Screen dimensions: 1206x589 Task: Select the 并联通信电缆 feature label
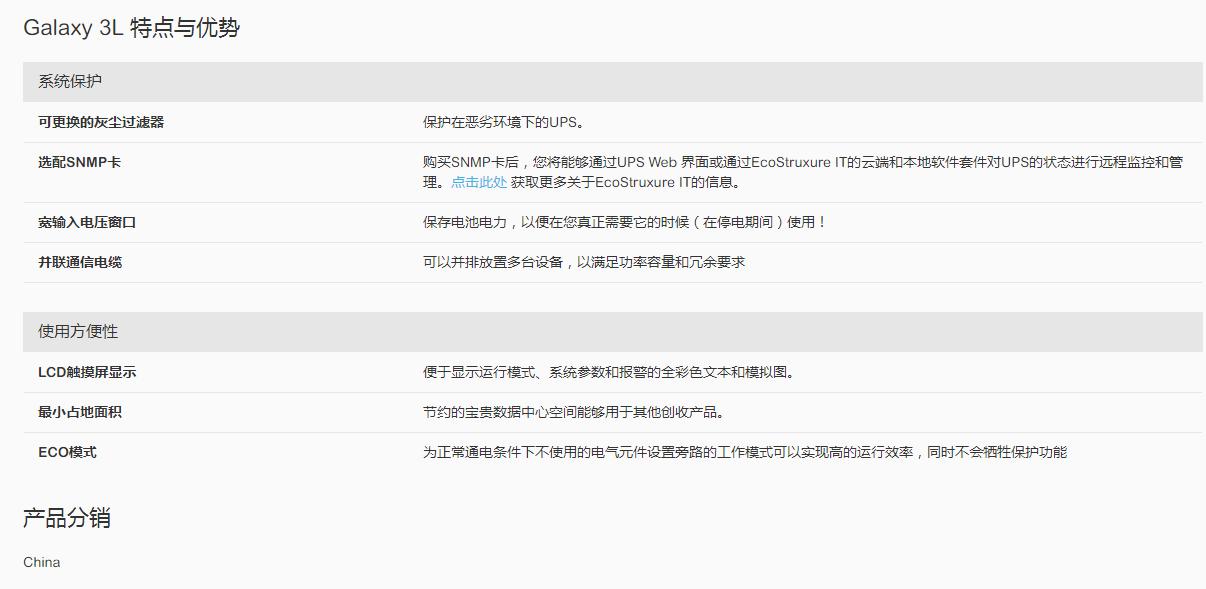[x=80, y=262]
